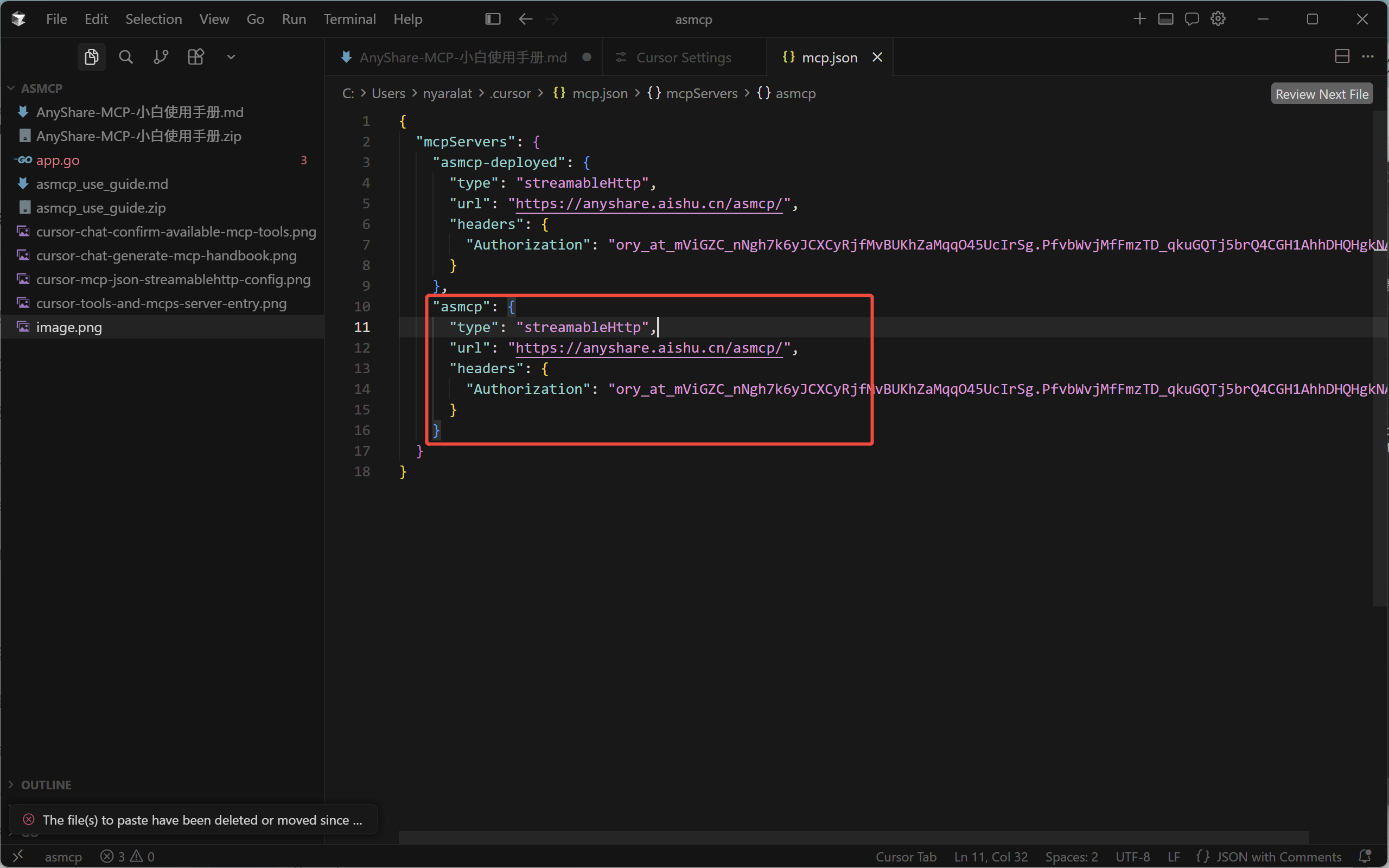Change language mode JSON with Comments
This screenshot has height=868, width=1389.
coord(1269,856)
